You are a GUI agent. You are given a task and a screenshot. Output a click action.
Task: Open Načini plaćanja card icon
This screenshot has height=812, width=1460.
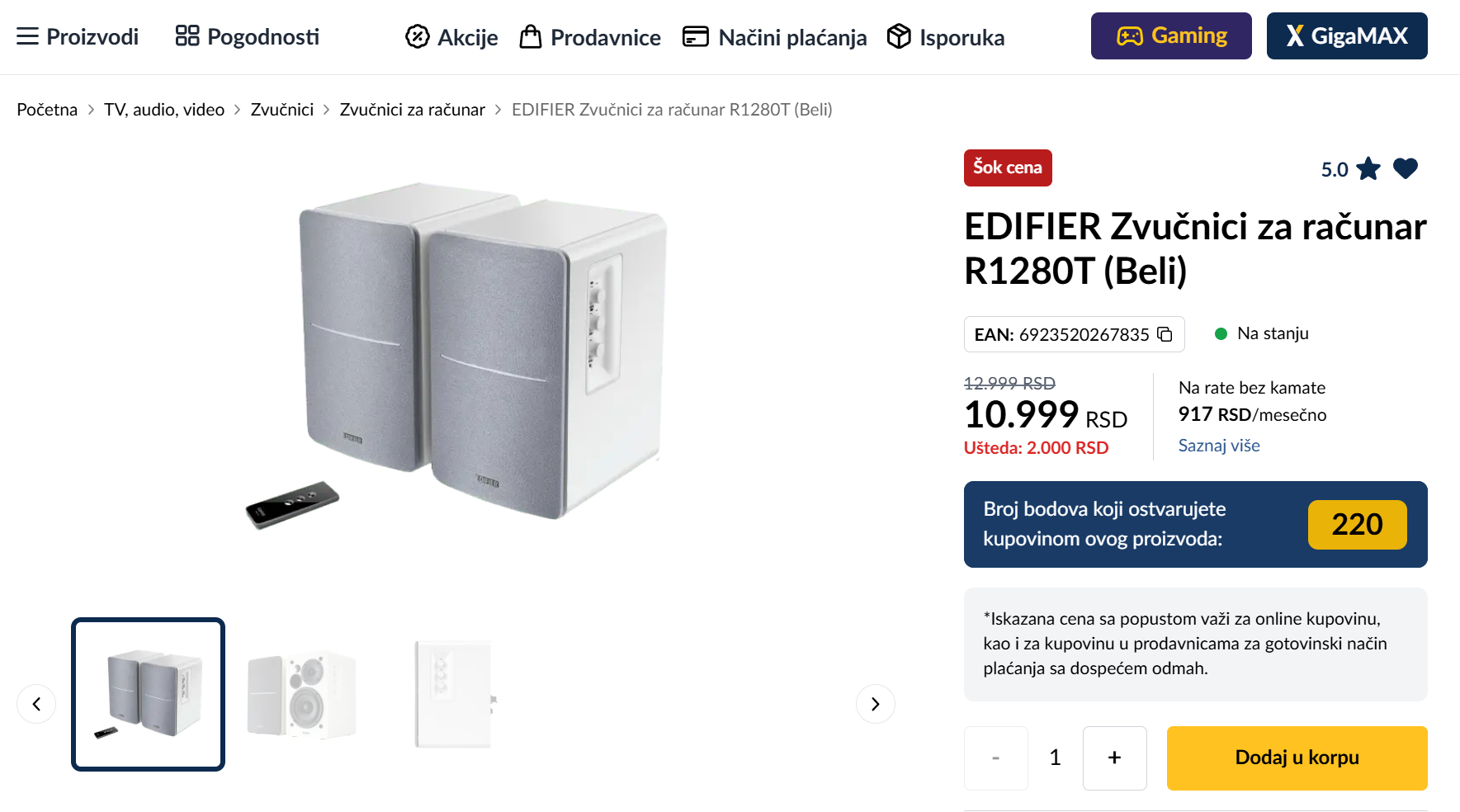click(696, 37)
